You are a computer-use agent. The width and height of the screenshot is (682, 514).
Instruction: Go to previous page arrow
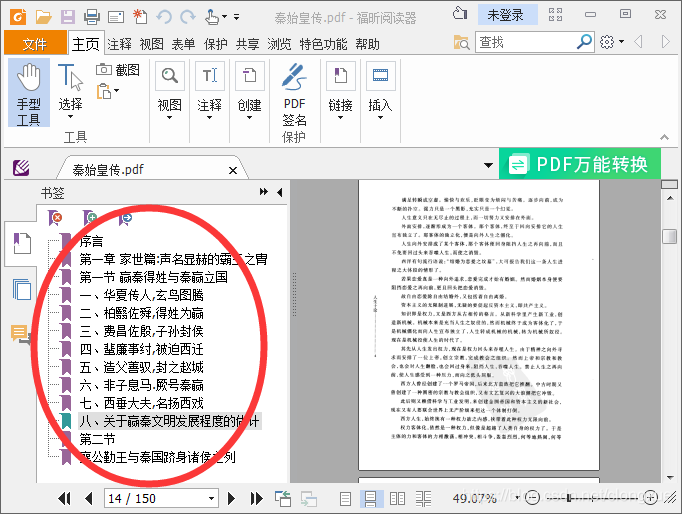click(x=89, y=498)
